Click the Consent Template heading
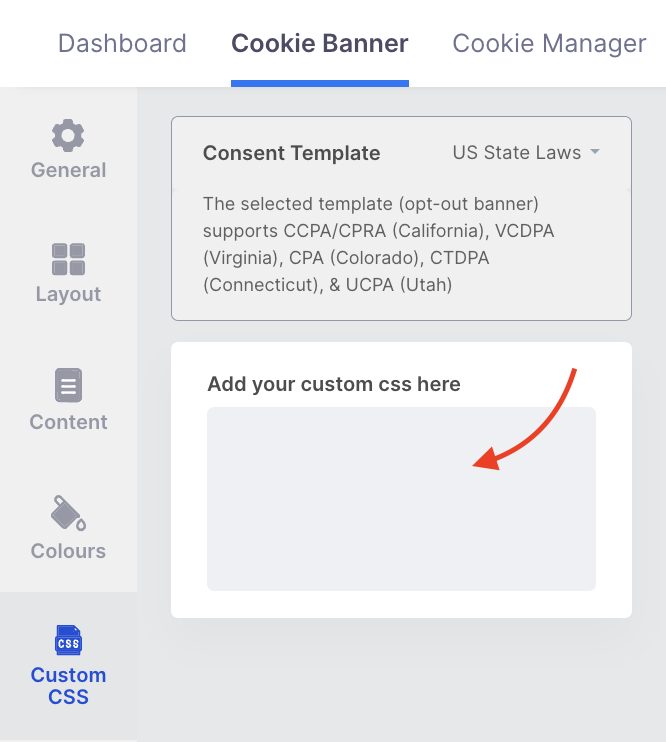 [292, 153]
